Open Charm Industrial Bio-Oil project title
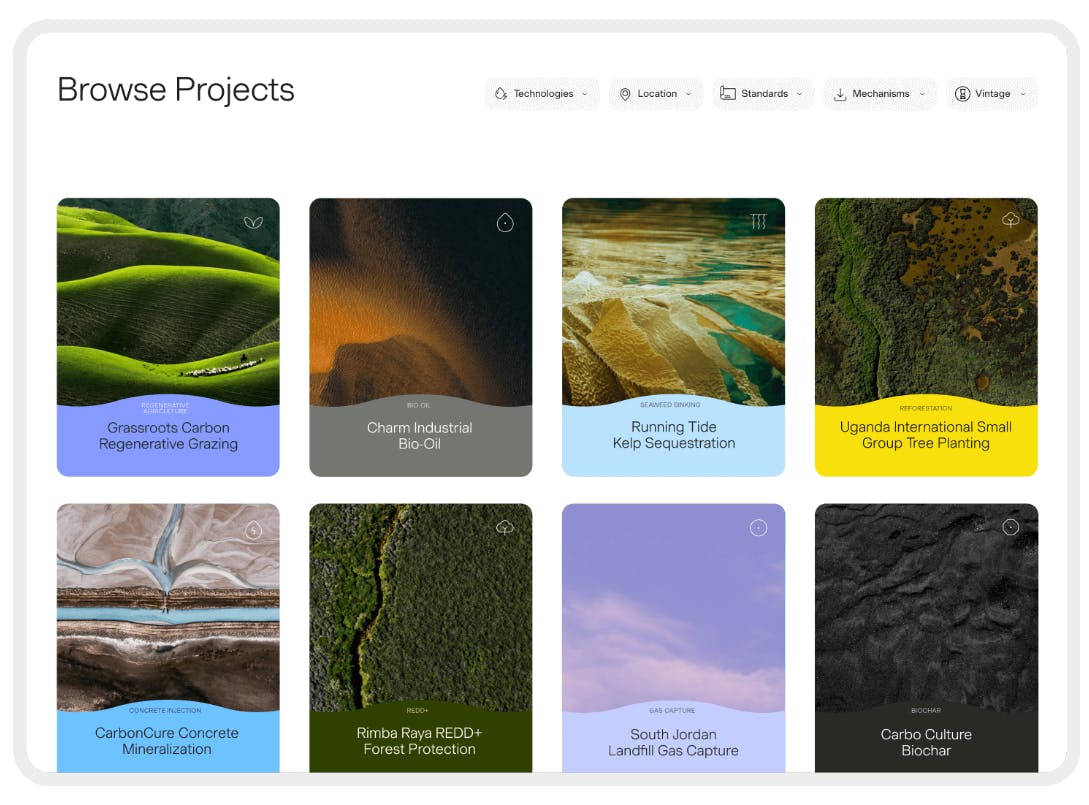 tap(419, 436)
